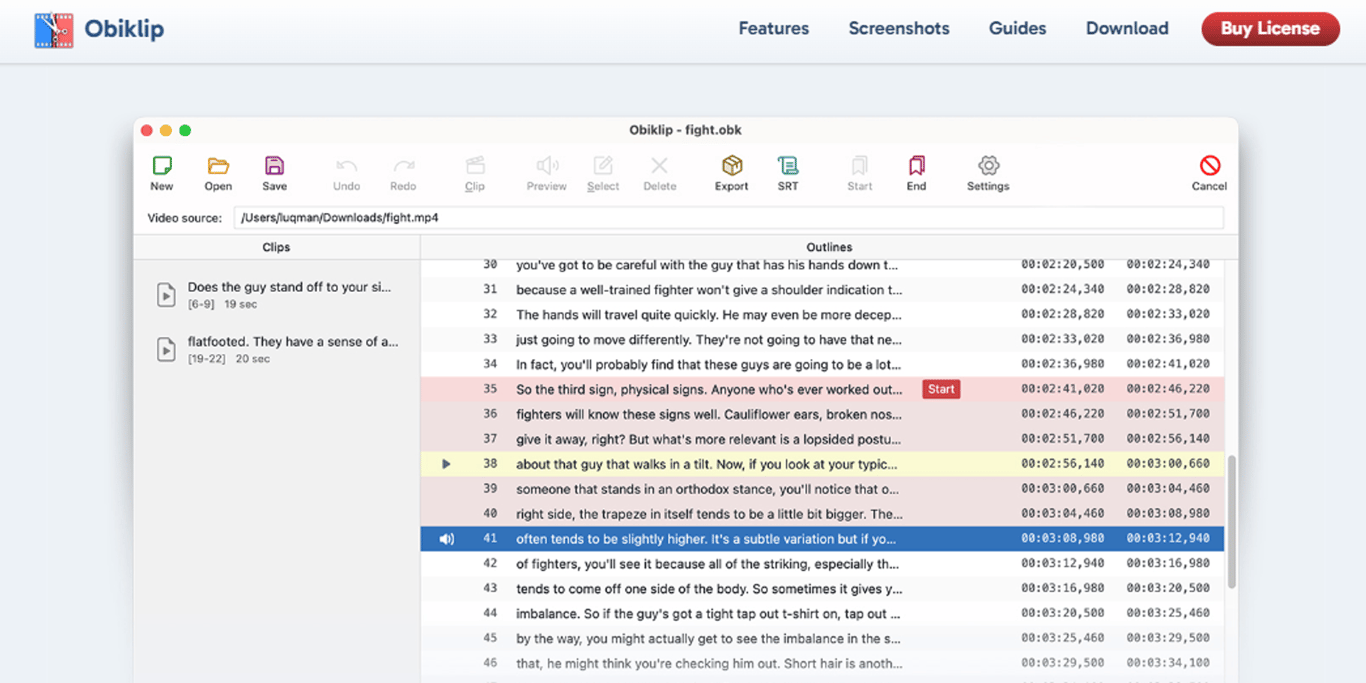Viewport: 1366px width, 683px height.
Task: Click the Clips column header
Action: click(276, 247)
